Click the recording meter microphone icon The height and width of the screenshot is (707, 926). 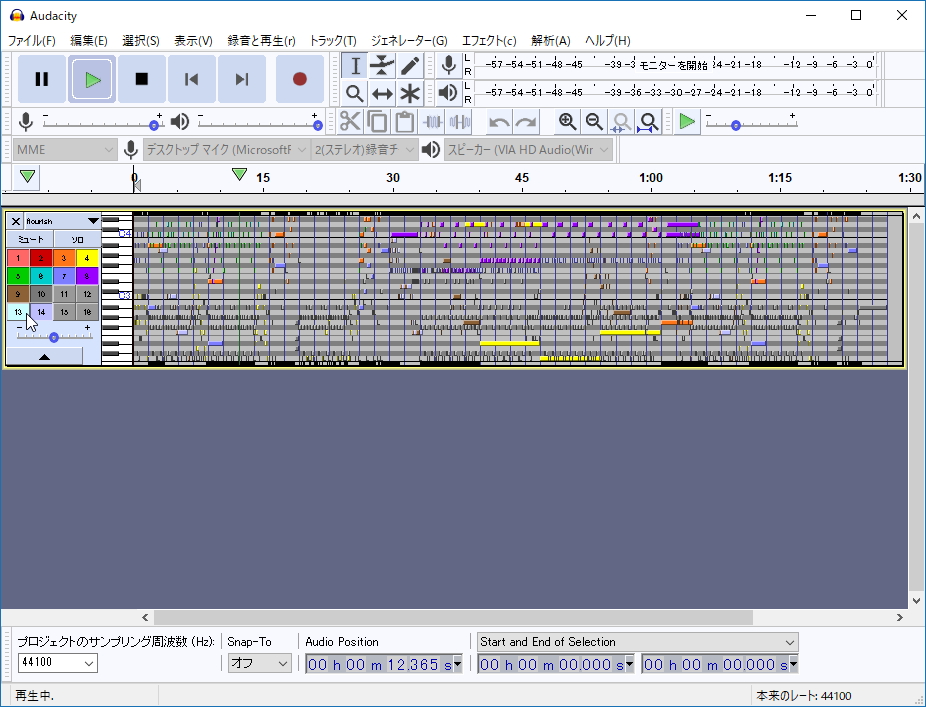pos(449,65)
